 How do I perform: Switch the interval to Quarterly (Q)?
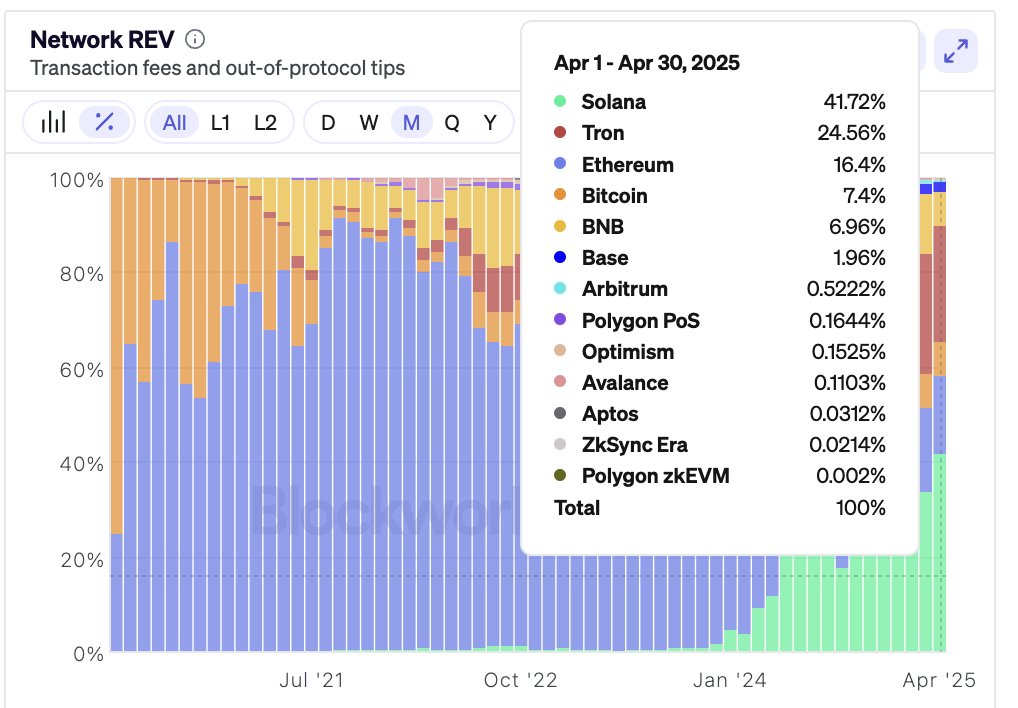452,122
